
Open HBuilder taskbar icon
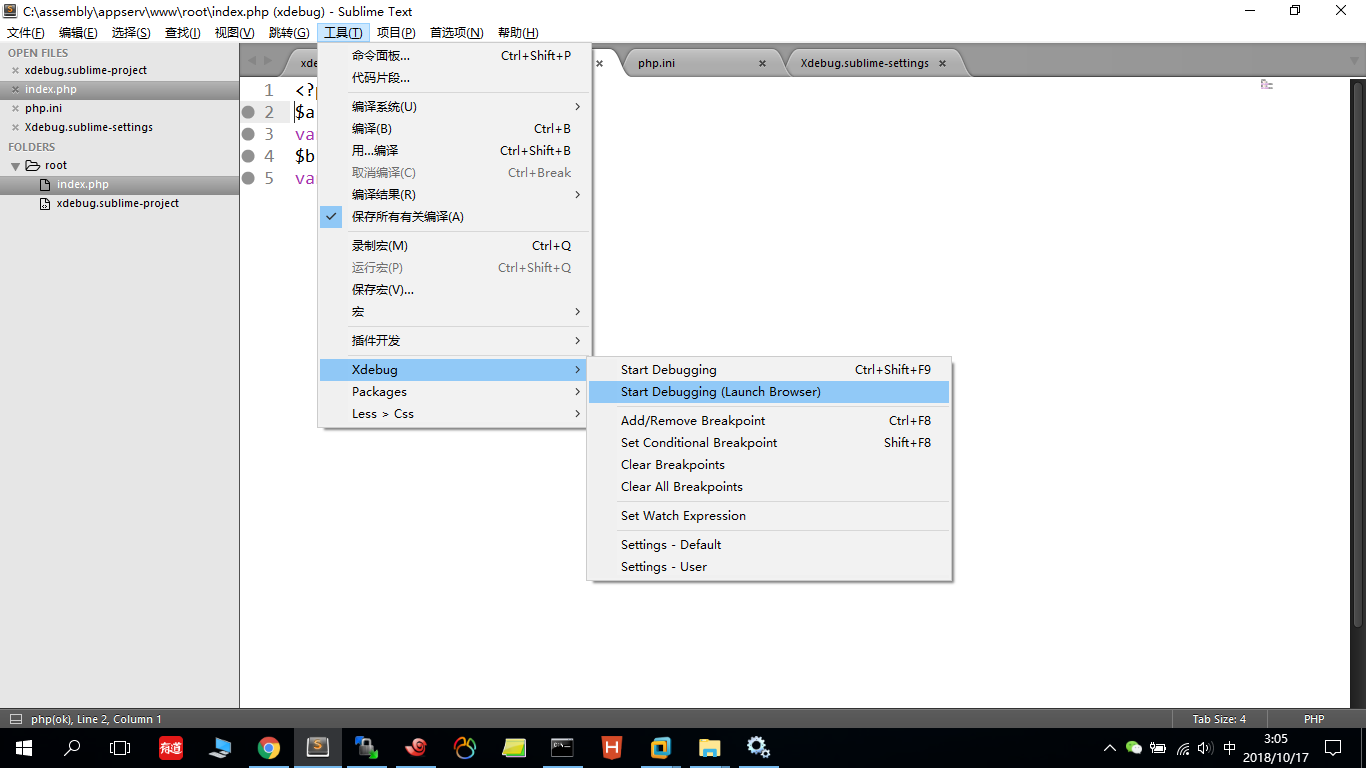(612, 747)
